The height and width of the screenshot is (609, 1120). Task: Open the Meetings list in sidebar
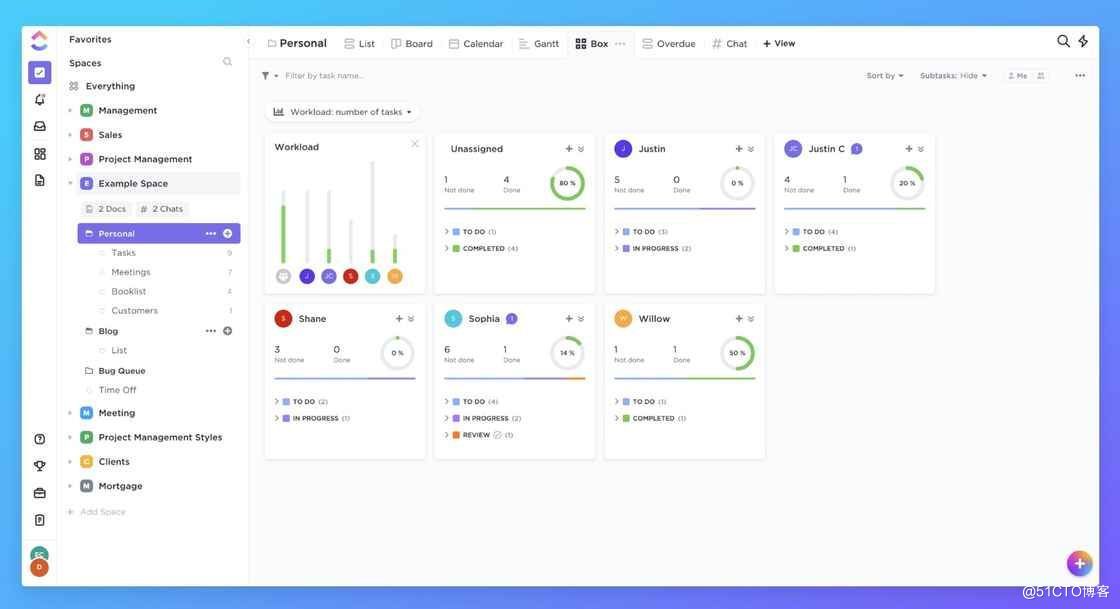pos(131,272)
